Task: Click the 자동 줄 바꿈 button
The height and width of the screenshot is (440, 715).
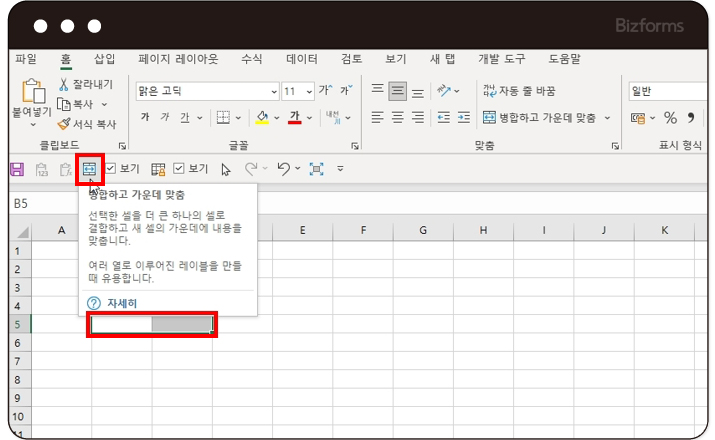Action: 518,91
